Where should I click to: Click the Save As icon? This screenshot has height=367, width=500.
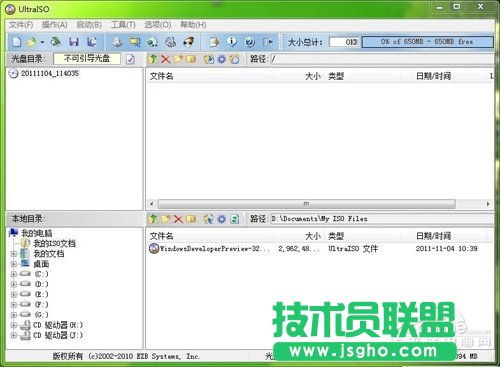(x=92, y=42)
